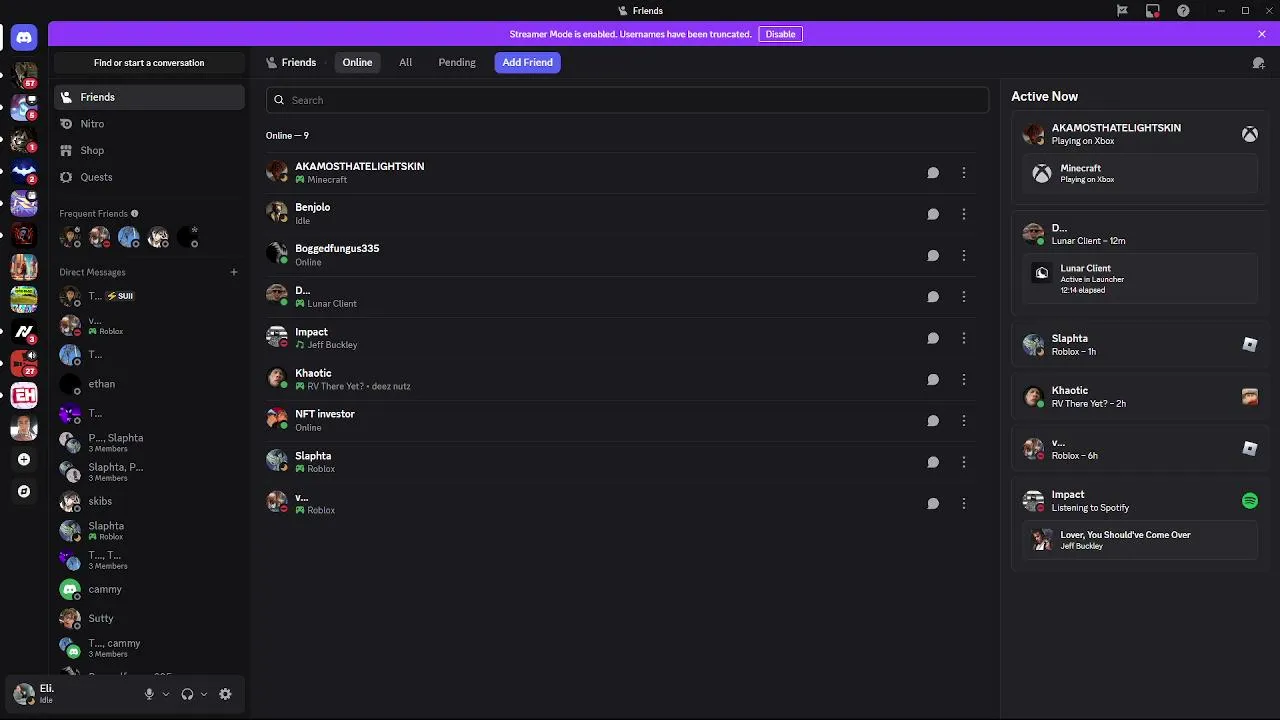The image size is (1280, 720).
Task: Open the 'T..., cammy' group DM
Action: point(149,648)
